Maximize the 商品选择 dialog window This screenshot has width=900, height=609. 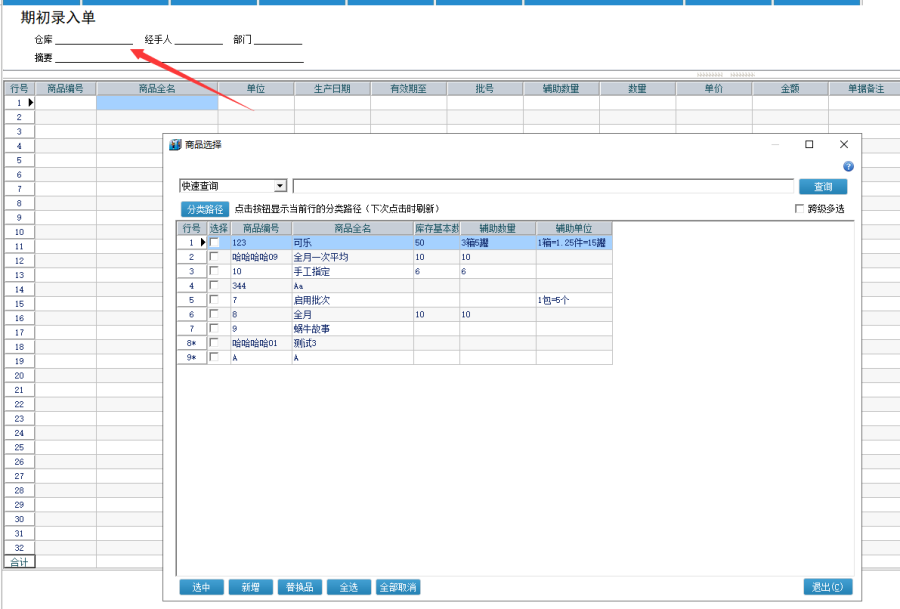click(809, 145)
